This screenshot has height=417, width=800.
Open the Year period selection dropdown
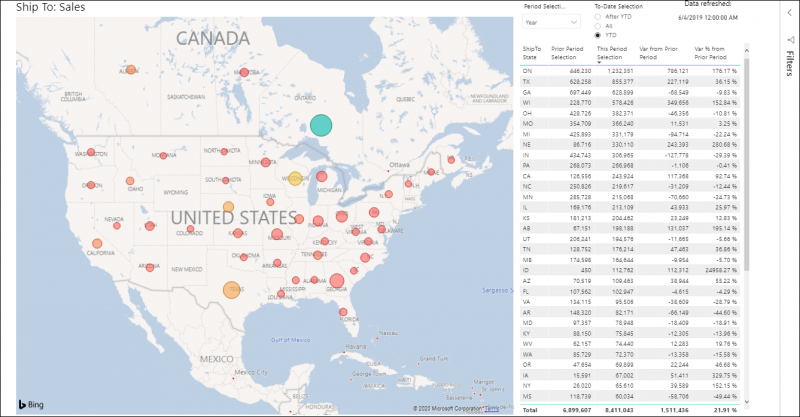point(551,22)
